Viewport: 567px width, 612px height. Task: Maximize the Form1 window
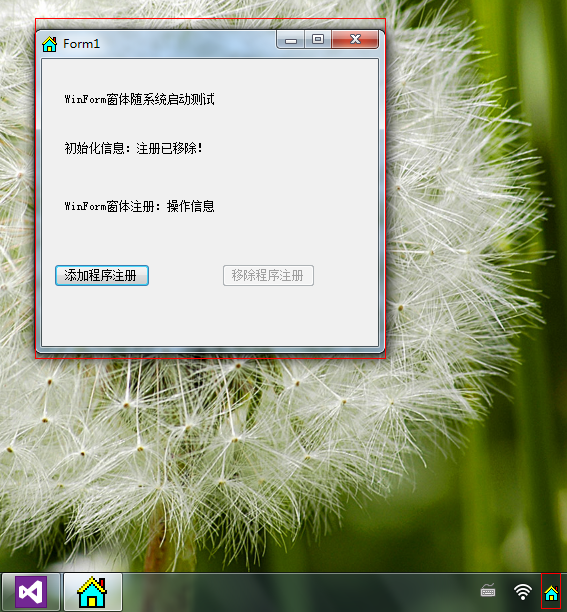click(x=318, y=40)
